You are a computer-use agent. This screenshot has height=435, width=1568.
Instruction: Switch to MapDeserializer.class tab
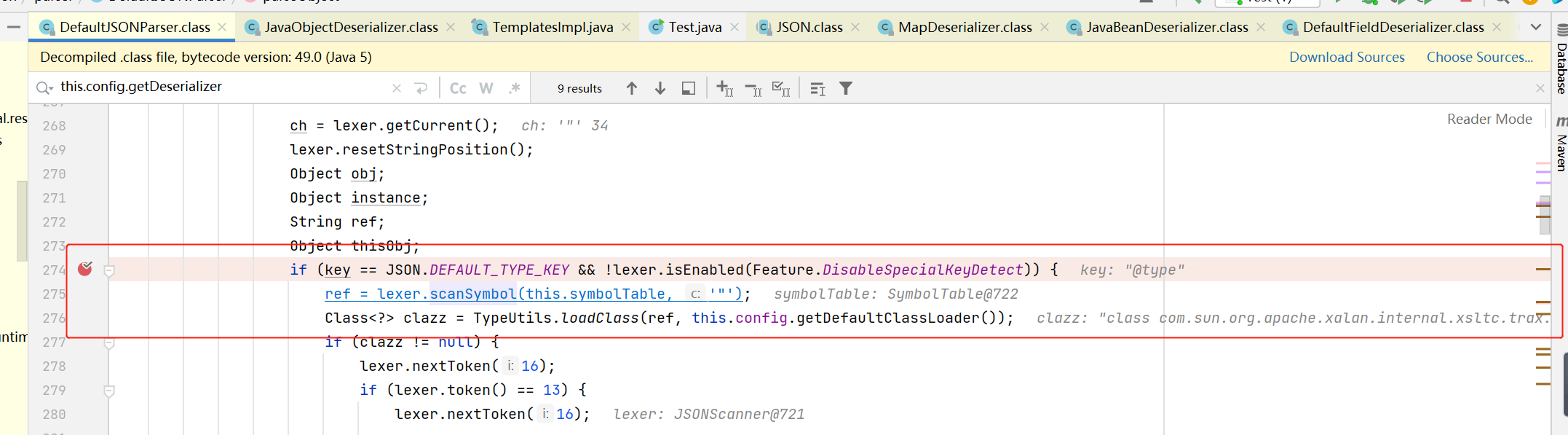pyautogui.click(x=965, y=27)
